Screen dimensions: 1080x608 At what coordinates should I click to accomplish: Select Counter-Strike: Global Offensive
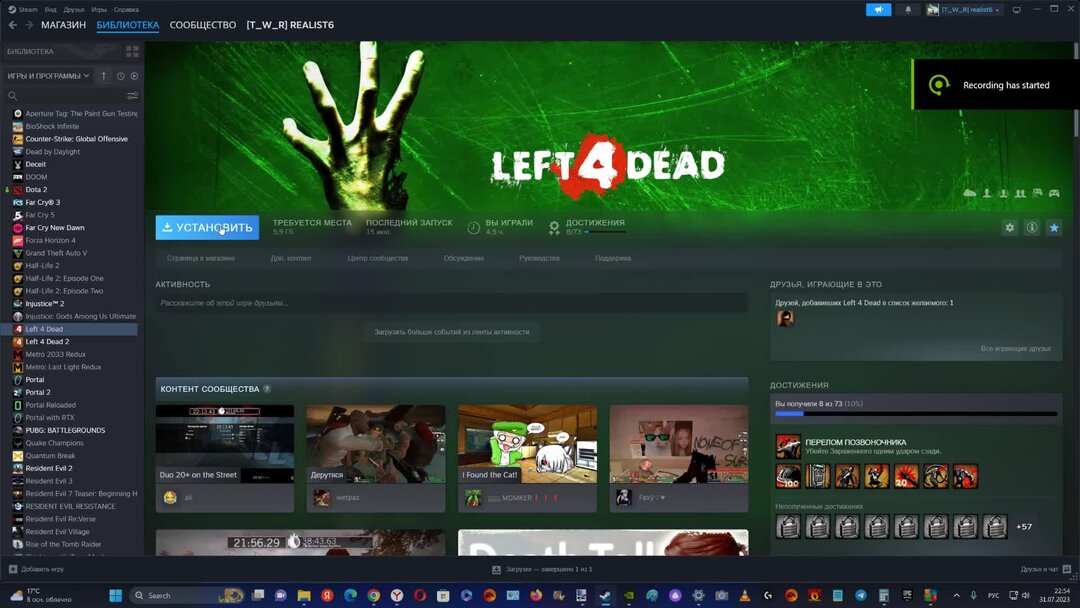click(76, 139)
